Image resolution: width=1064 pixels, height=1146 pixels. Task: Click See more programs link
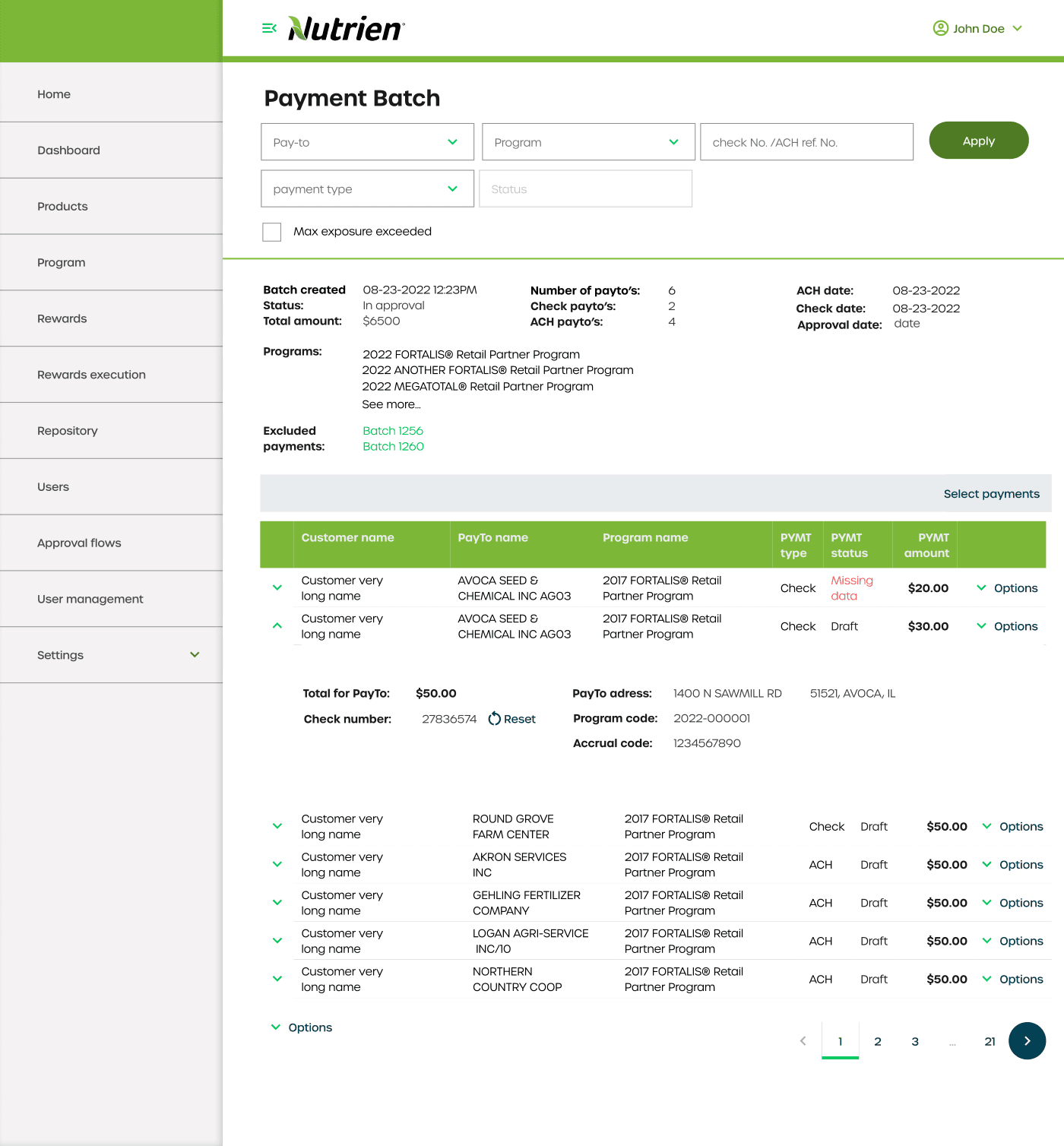click(x=391, y=404)
